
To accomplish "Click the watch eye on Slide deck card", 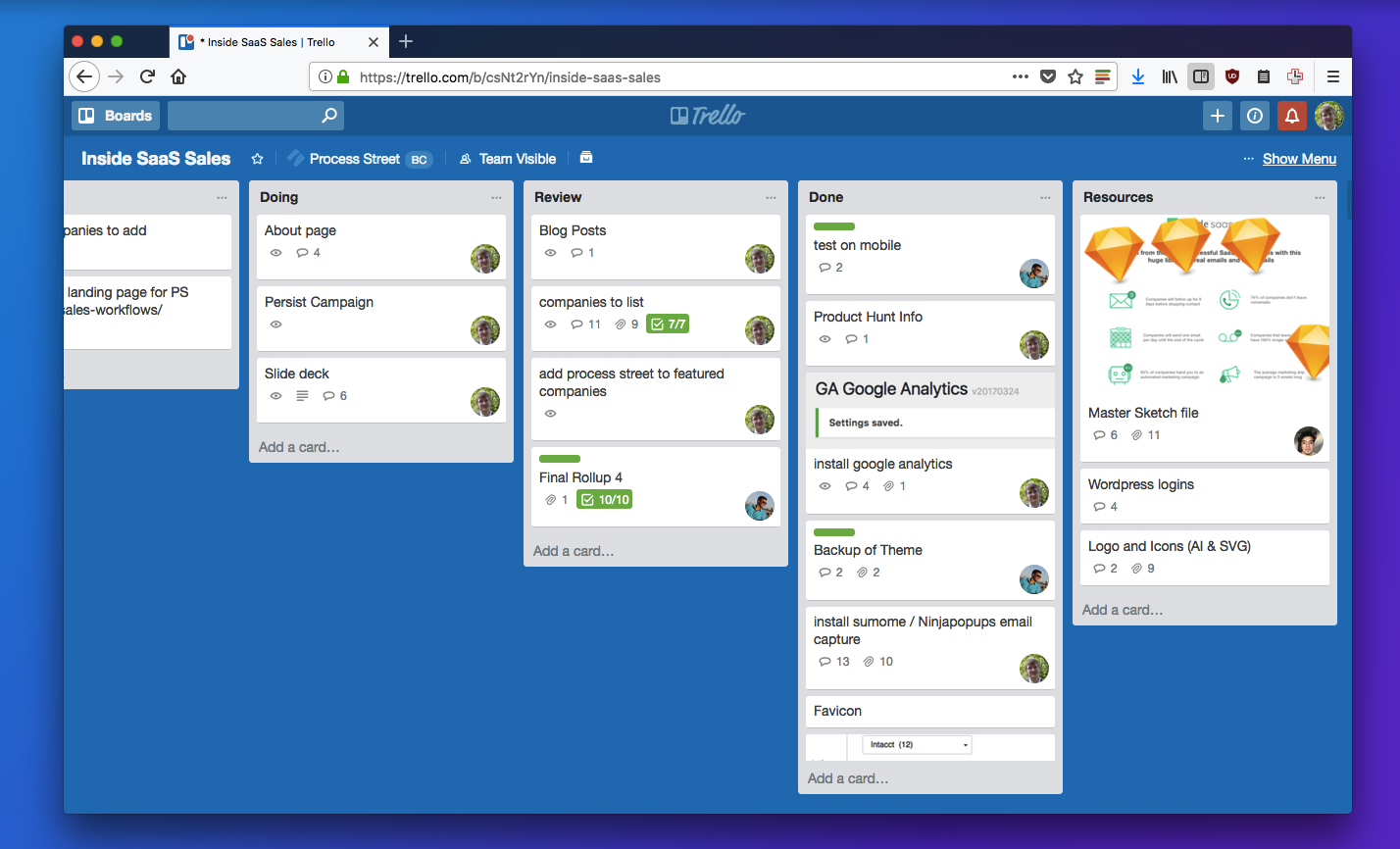I will (x=275, y=396).
